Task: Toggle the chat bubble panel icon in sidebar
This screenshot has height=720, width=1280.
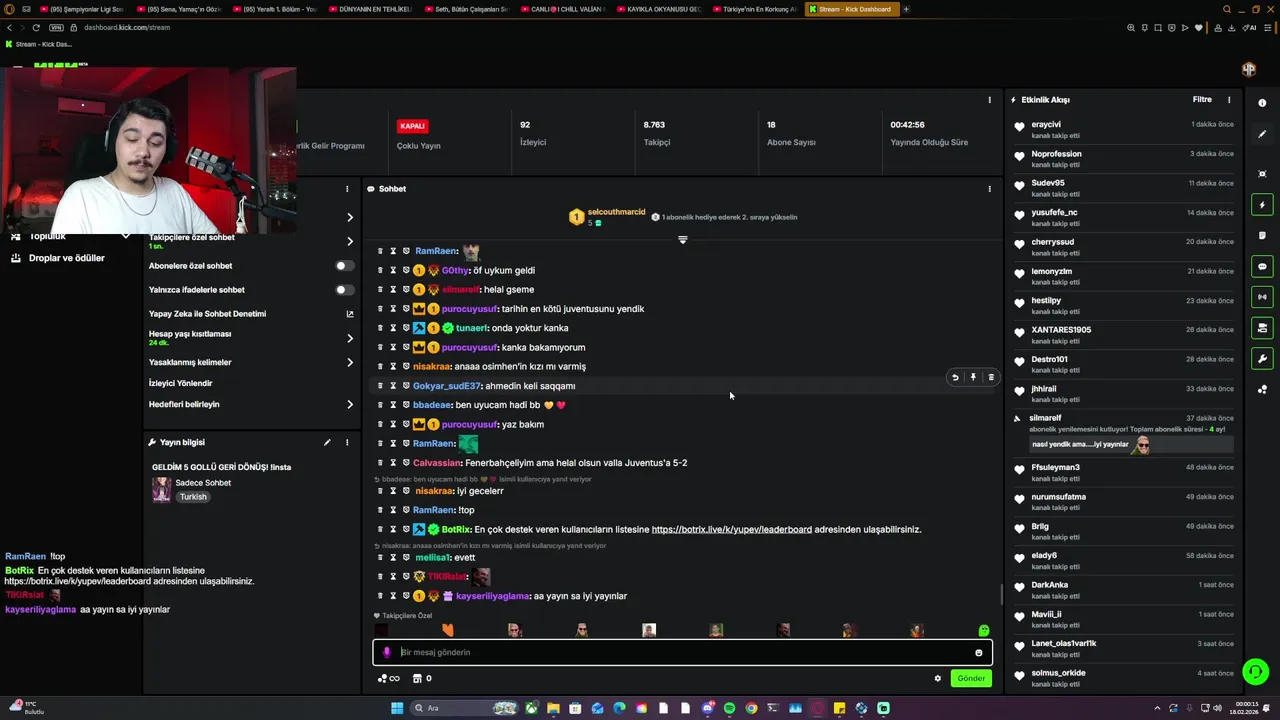Action: coord(1262,267)
